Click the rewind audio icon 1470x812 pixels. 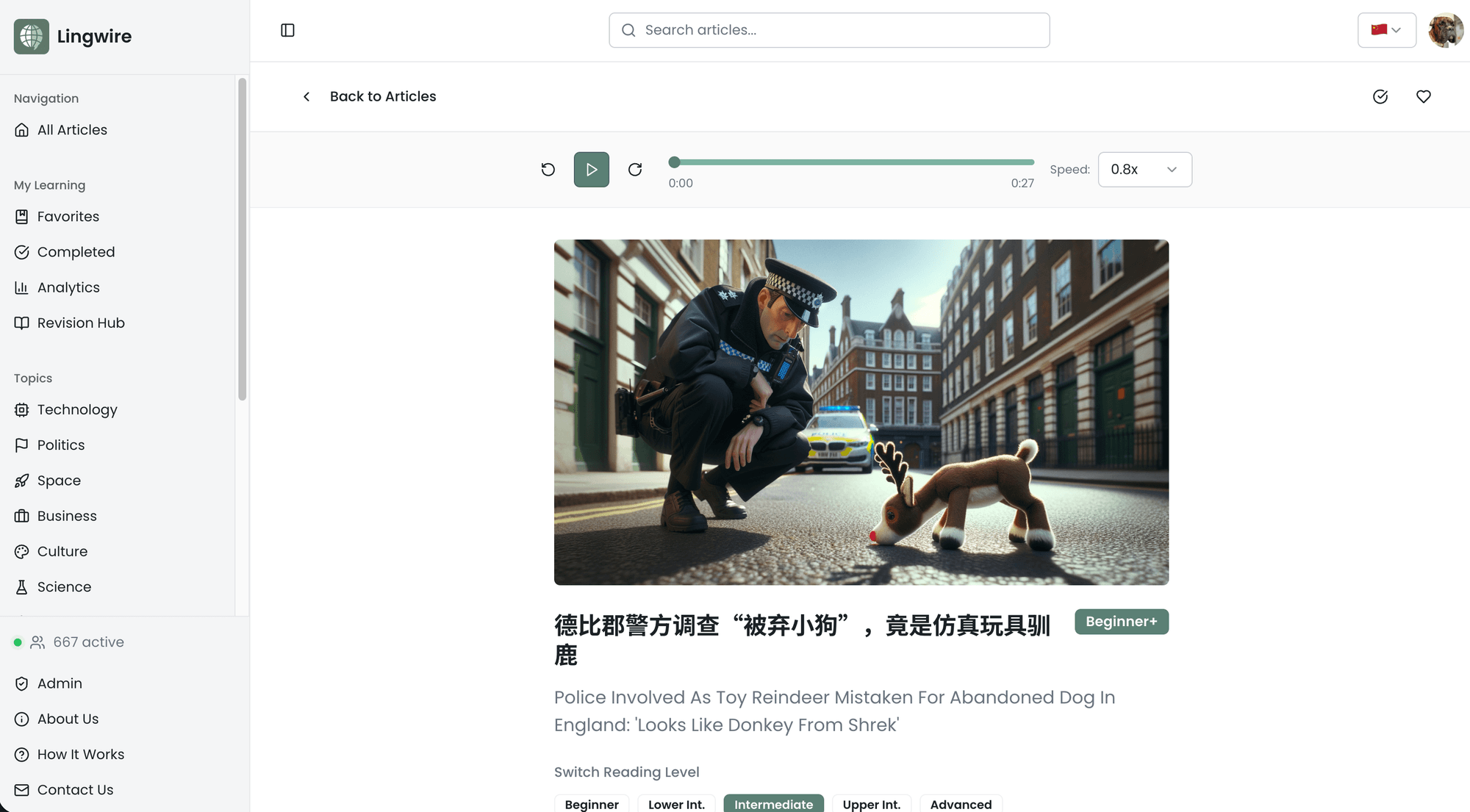pos(548,170)
